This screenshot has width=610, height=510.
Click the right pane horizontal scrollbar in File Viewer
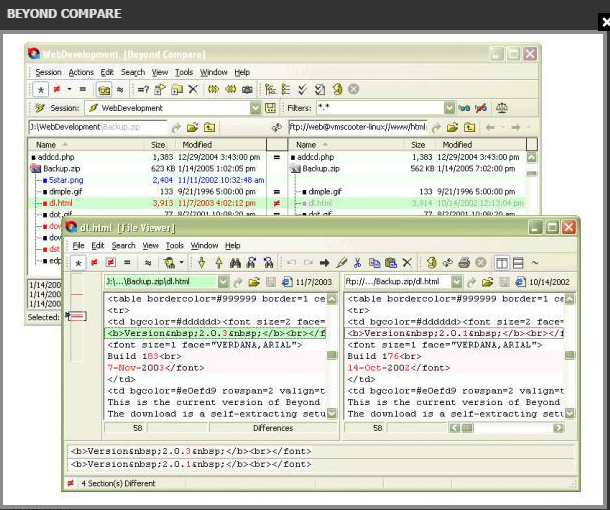point(507,428)
